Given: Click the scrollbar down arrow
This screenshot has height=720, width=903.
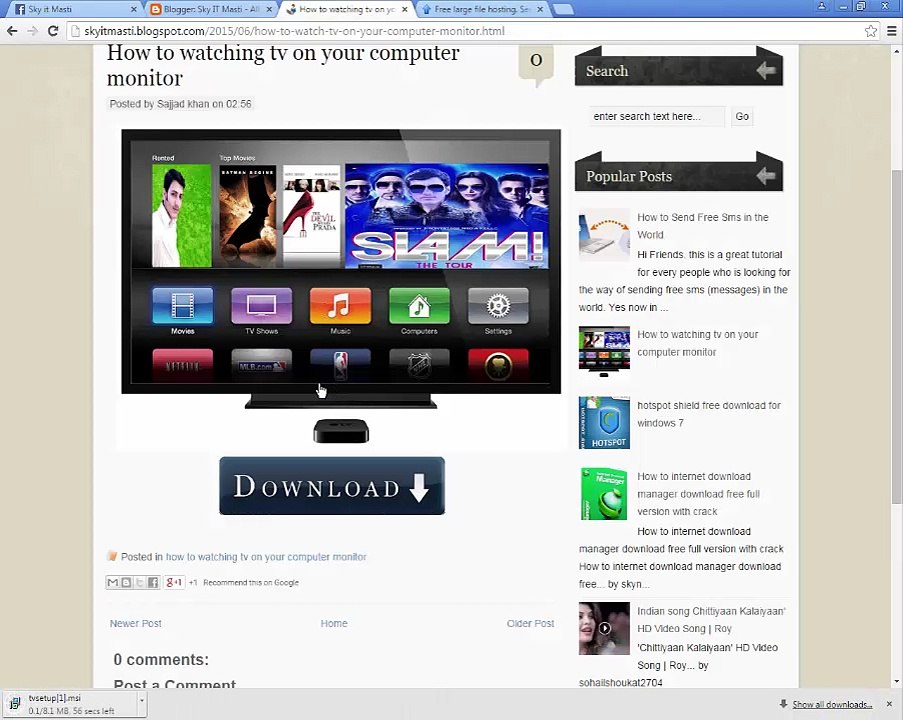Looking at the screenshot, I should click(x=897, y=681).
